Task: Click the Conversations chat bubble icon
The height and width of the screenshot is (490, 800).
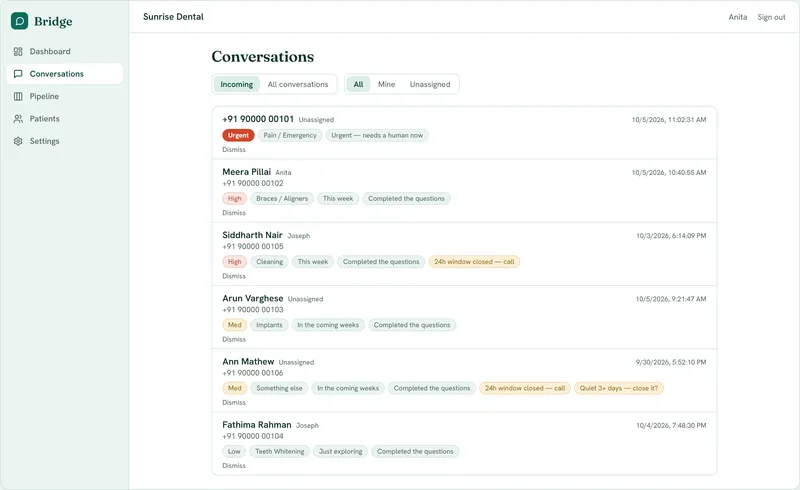Action: tap(18, 74)
